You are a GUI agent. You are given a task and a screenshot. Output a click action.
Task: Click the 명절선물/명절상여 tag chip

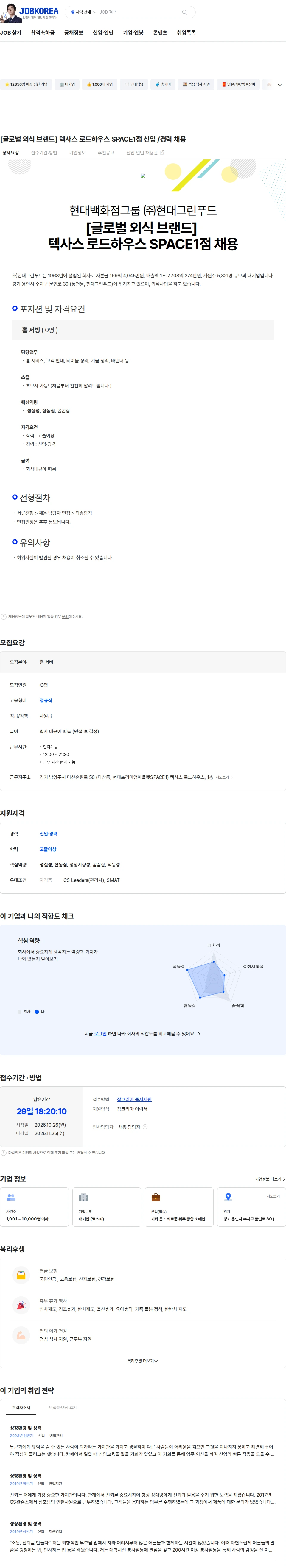pyautogui.click(x=238, y=84)
